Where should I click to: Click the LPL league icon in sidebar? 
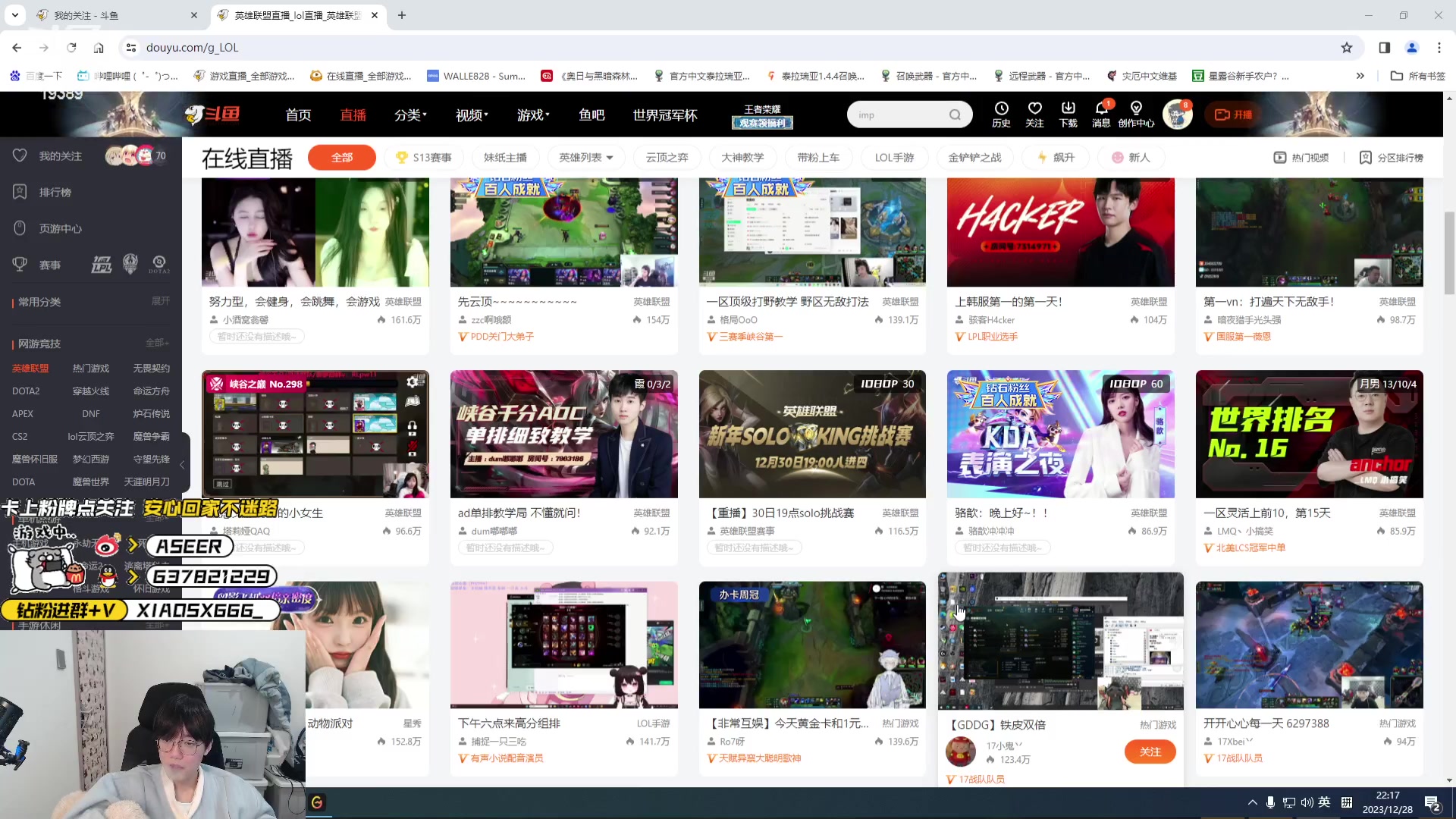tap(102, 265)
